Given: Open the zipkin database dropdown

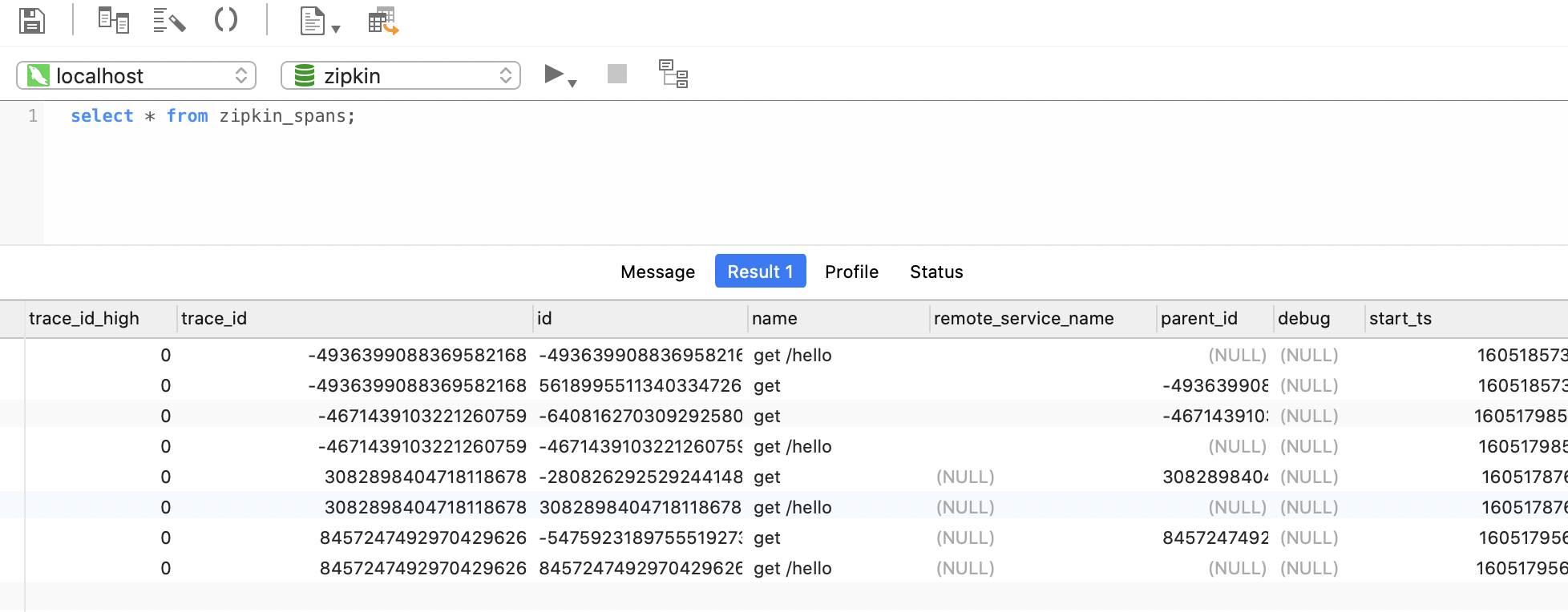Looking at the screenshot, I should click(401, 75).
